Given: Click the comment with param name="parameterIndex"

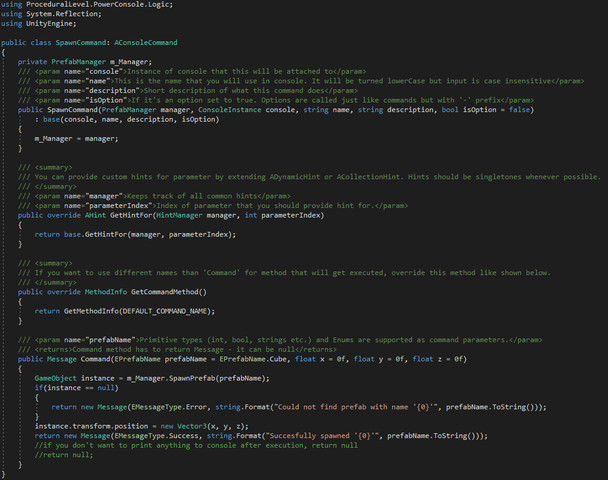Looking at the screenshot, I should [213, 205].
